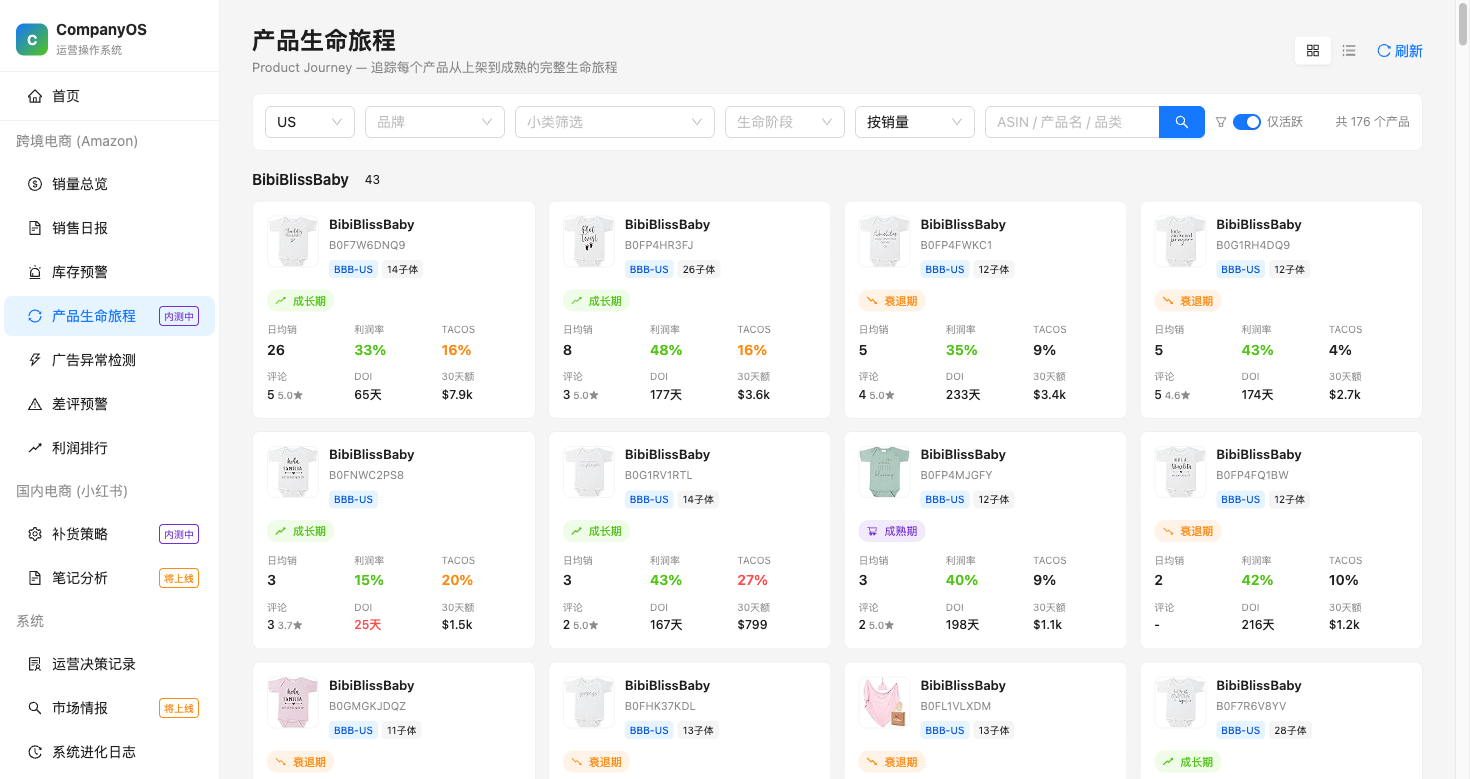Click product thumbnail for B0FP4FWKC1

coord(884,241)
